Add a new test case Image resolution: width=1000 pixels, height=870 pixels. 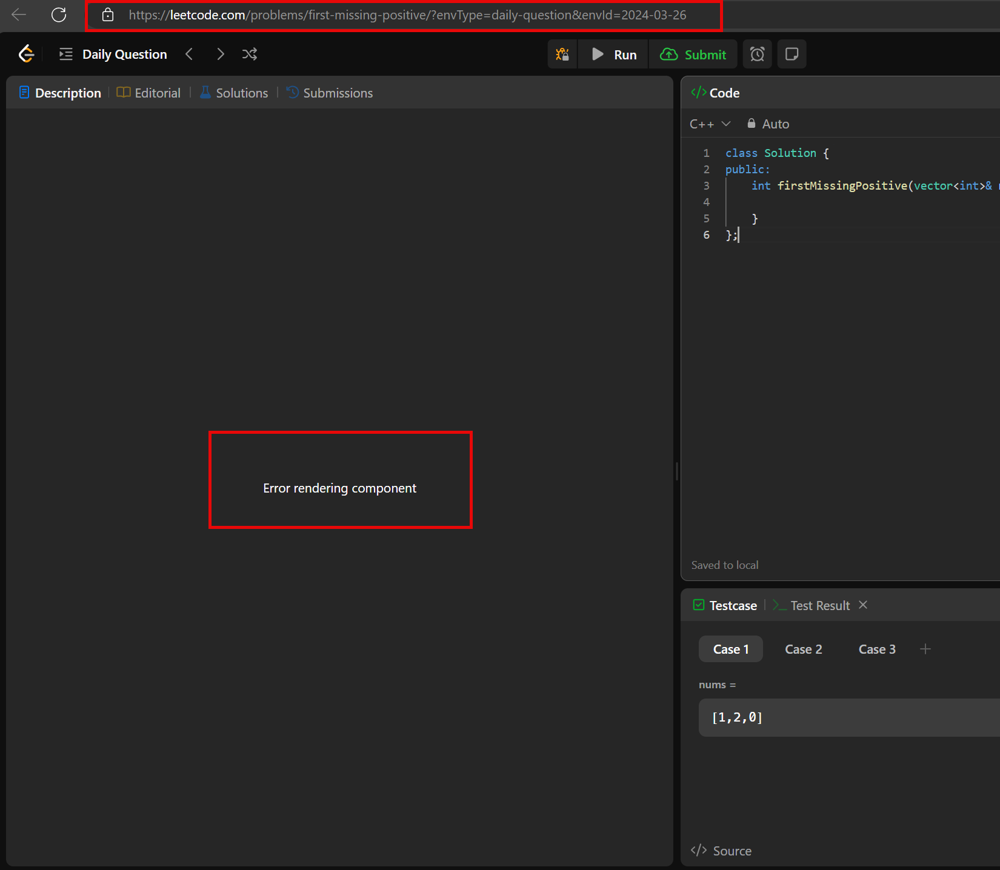click(x=925, y=649)
